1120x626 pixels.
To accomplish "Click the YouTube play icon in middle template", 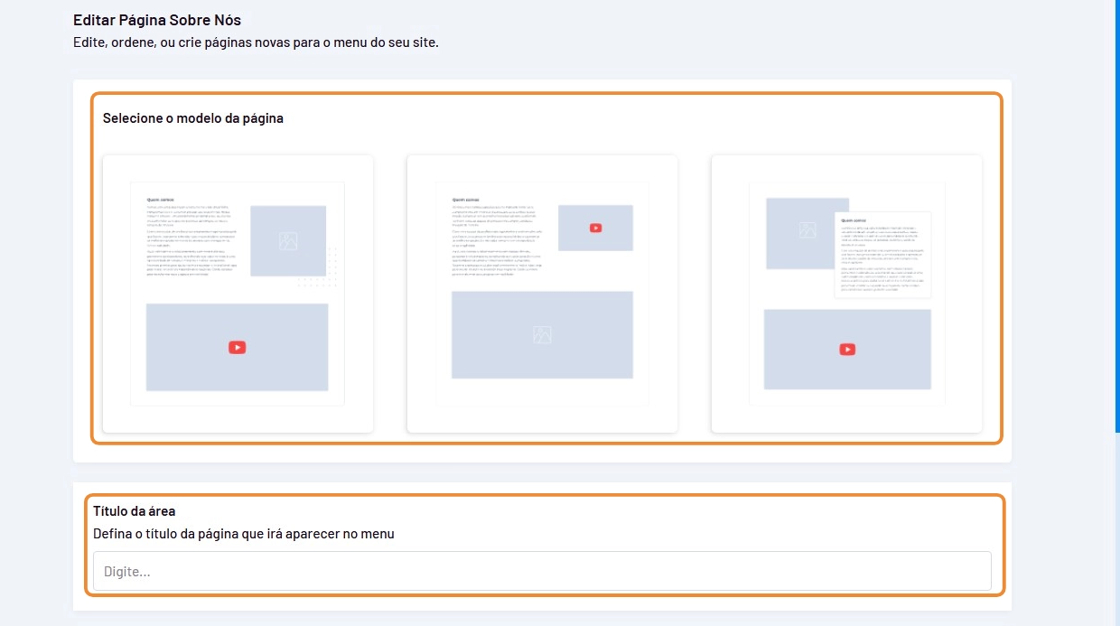I will coord(595,228).
